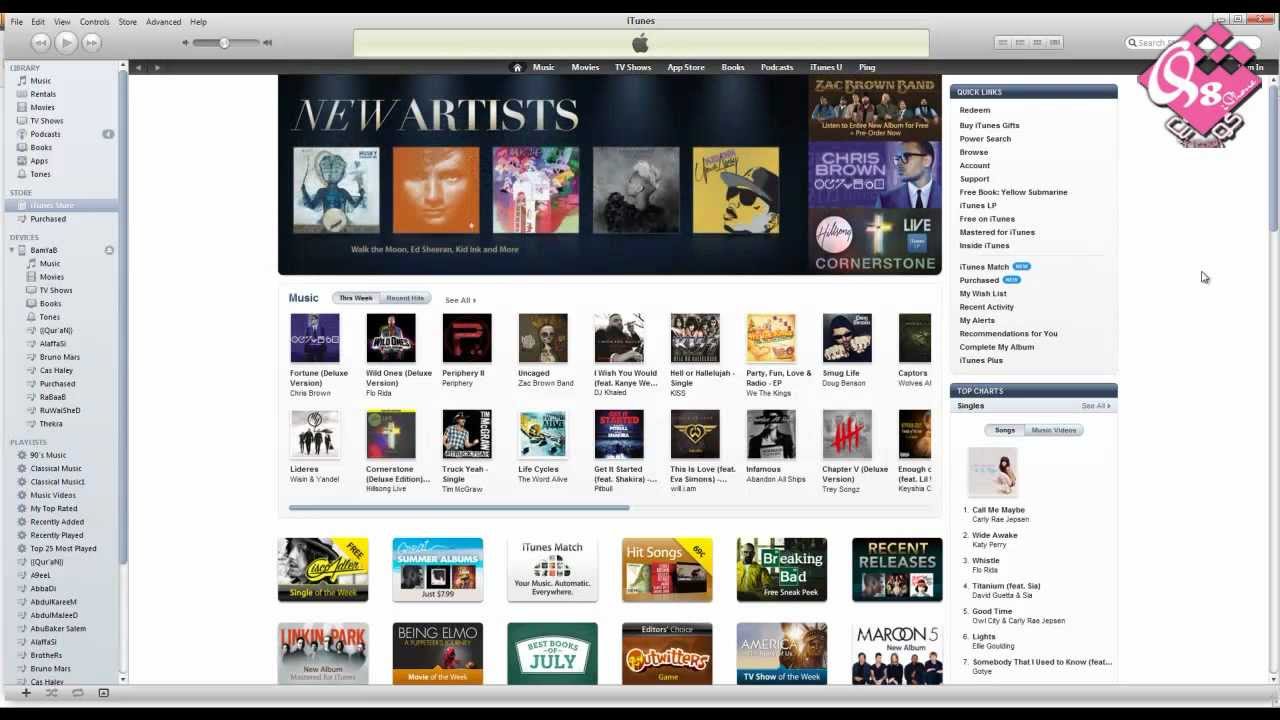
Task: Go to the iTunes Store home icon
Action: coord(517,67)
